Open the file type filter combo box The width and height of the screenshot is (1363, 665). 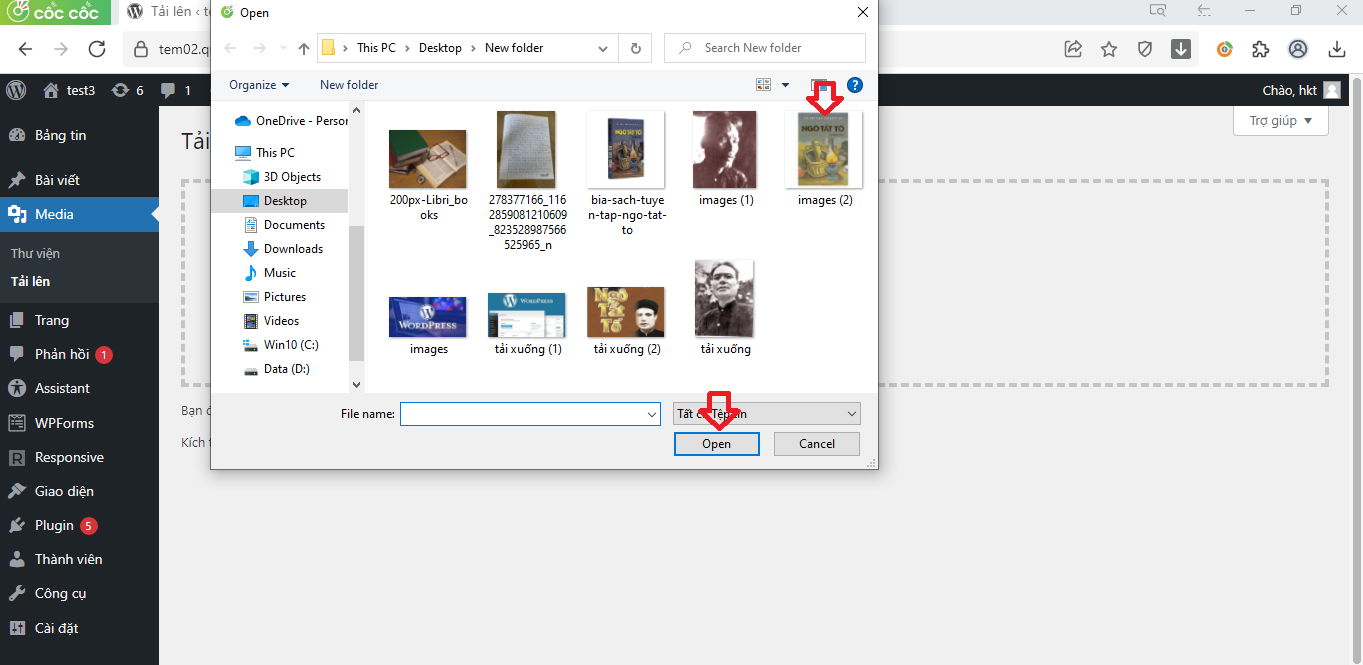[767, 414]
